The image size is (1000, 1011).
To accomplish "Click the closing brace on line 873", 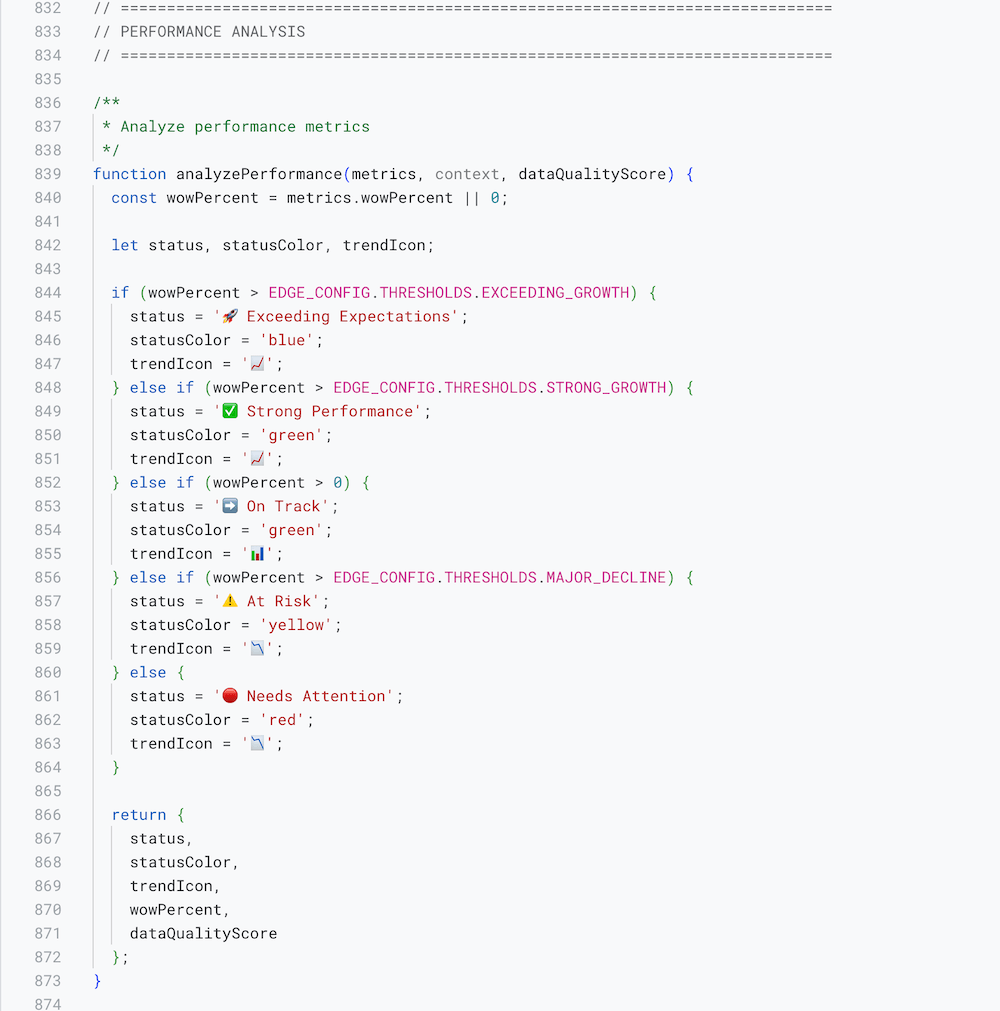I will [97, 981].
